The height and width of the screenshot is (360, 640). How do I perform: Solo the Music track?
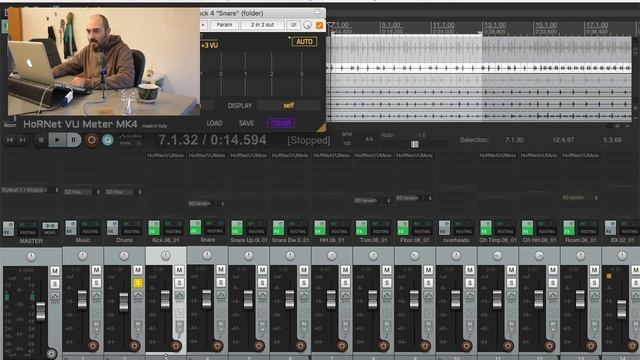96,283
